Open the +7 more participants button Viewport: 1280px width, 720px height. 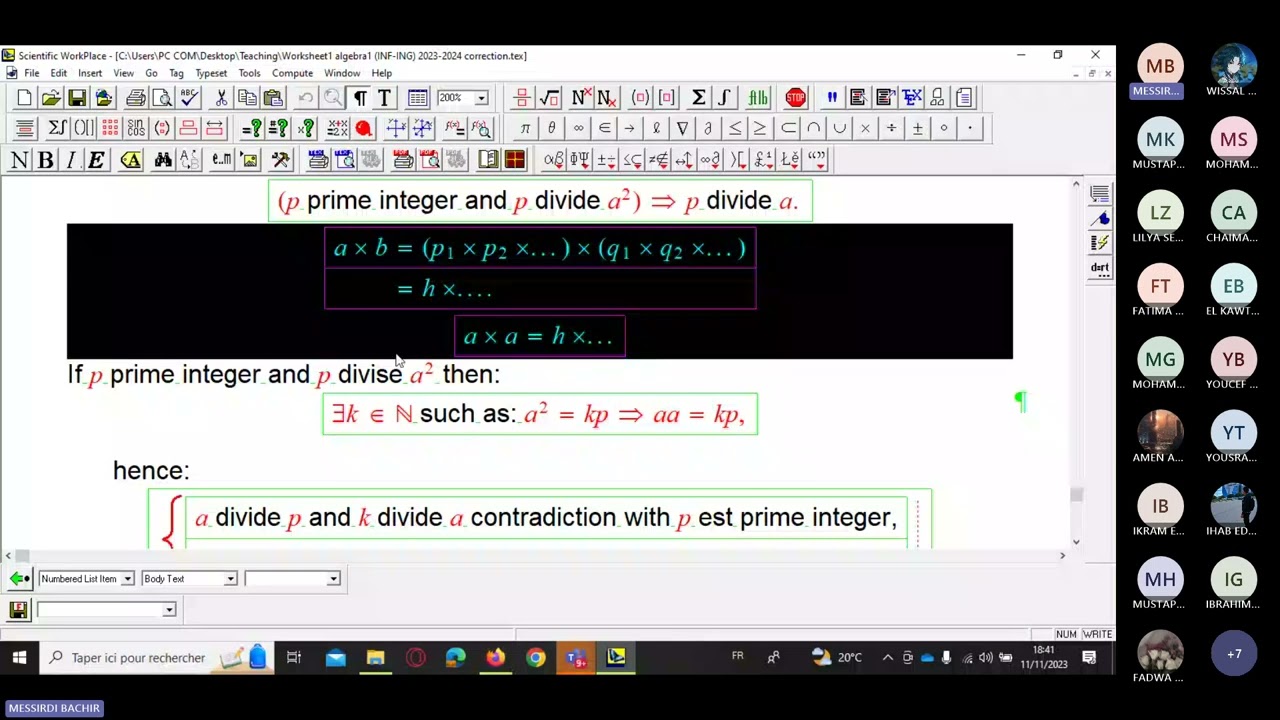(x=1234, y=654)
